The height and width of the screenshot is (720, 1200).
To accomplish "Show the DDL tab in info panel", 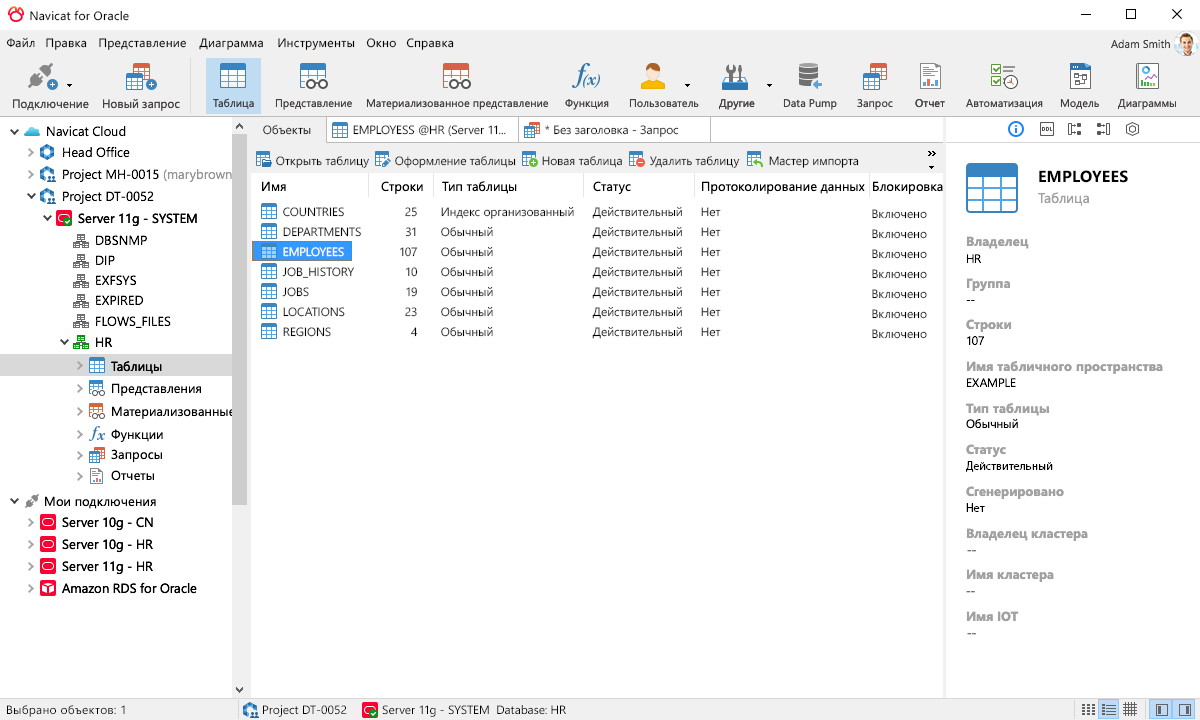I will (1046, 129).
